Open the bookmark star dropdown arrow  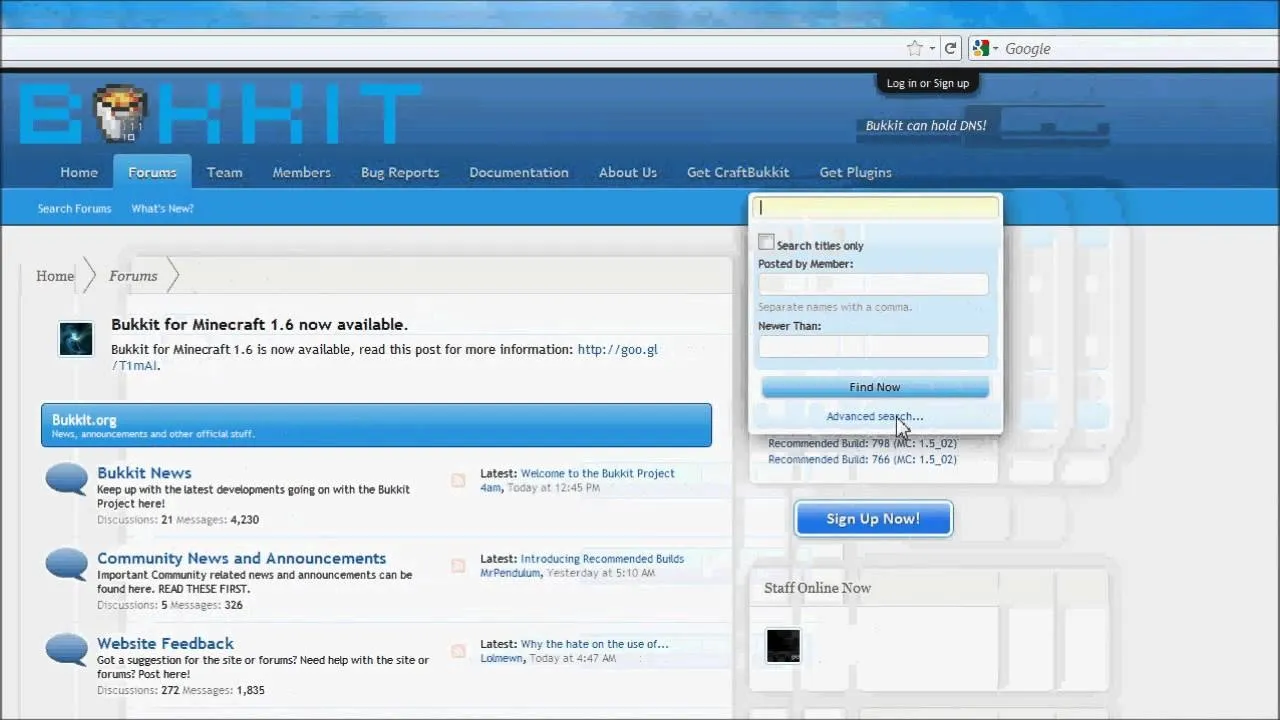point(932,48)
